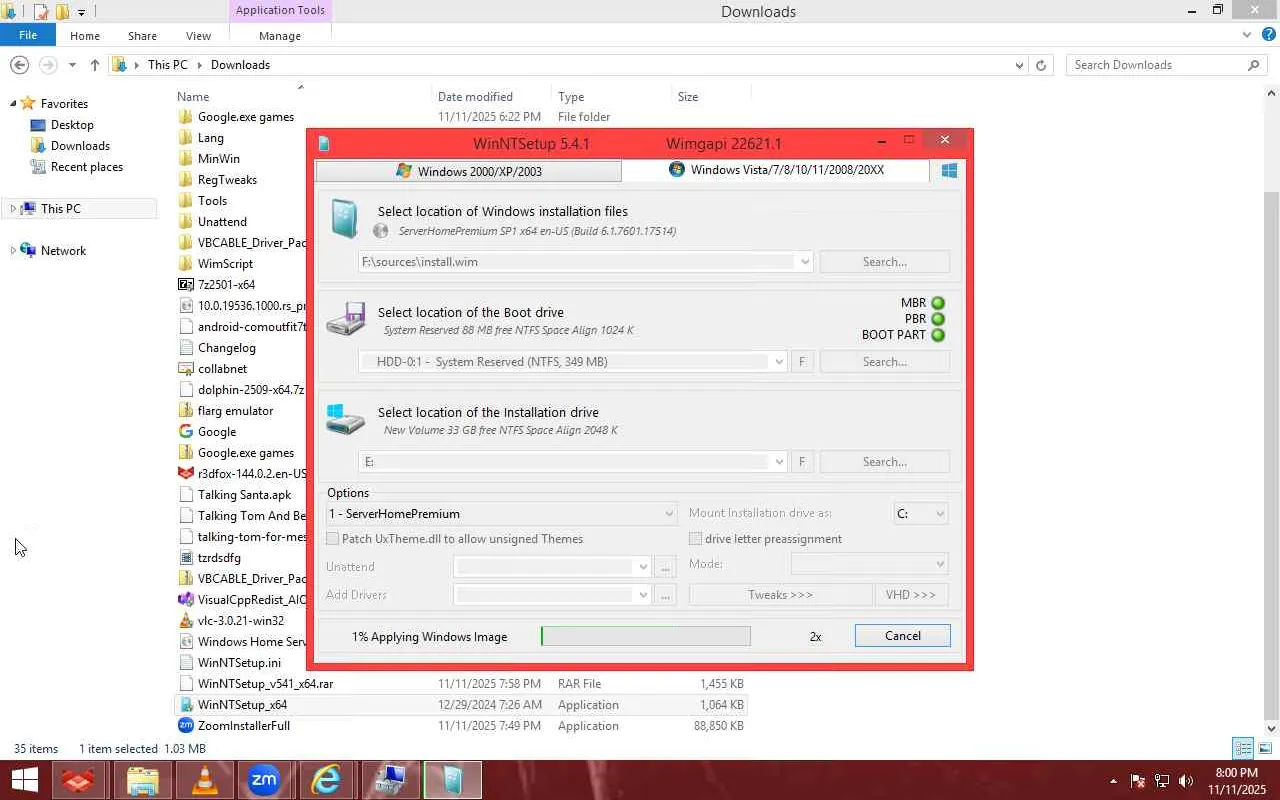Select Desktop under Favorites
Viewport: 1280px width, 800px height.
point(72,125)
